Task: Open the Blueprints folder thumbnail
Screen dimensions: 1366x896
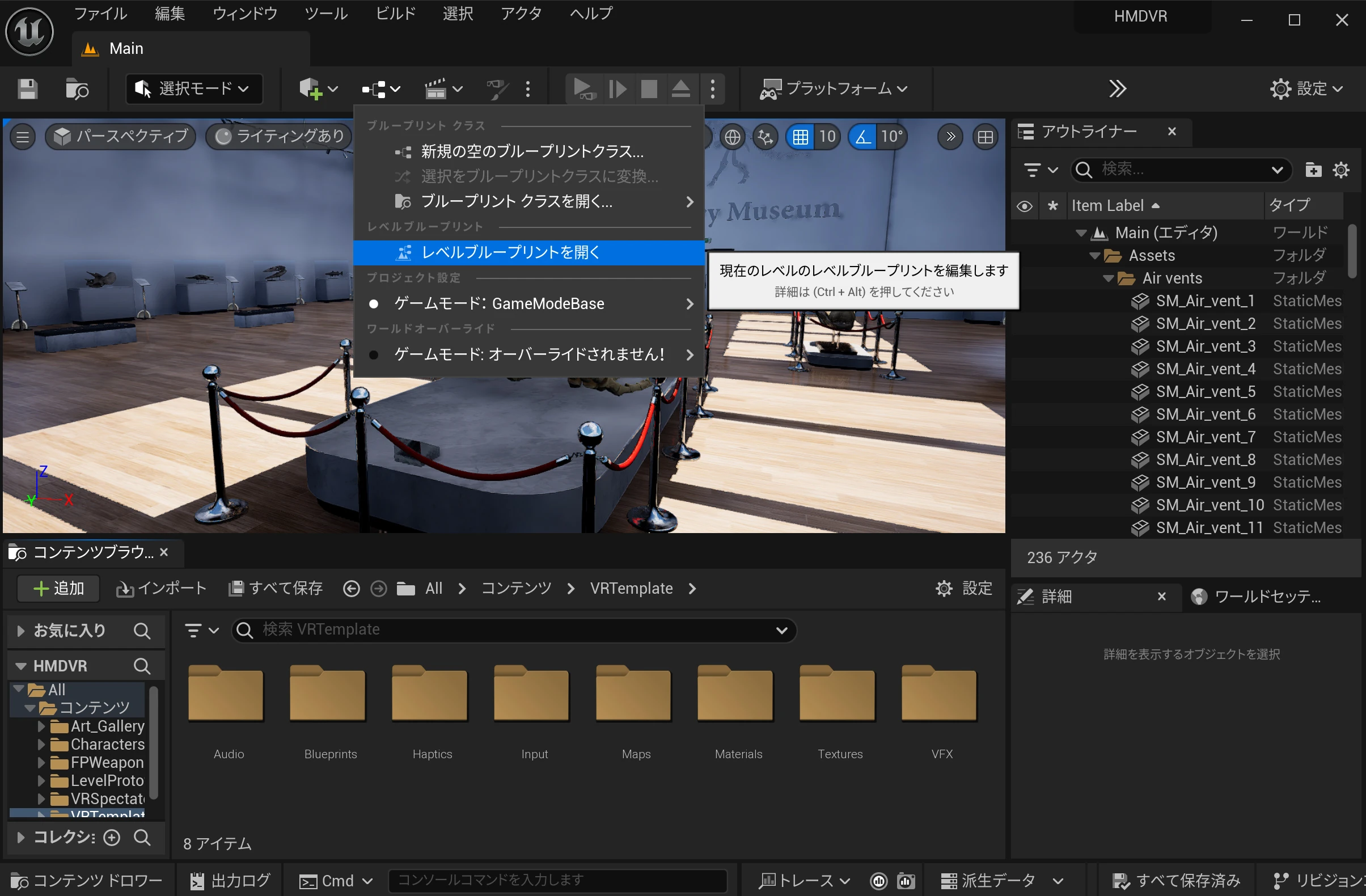Action: (328, 695)
